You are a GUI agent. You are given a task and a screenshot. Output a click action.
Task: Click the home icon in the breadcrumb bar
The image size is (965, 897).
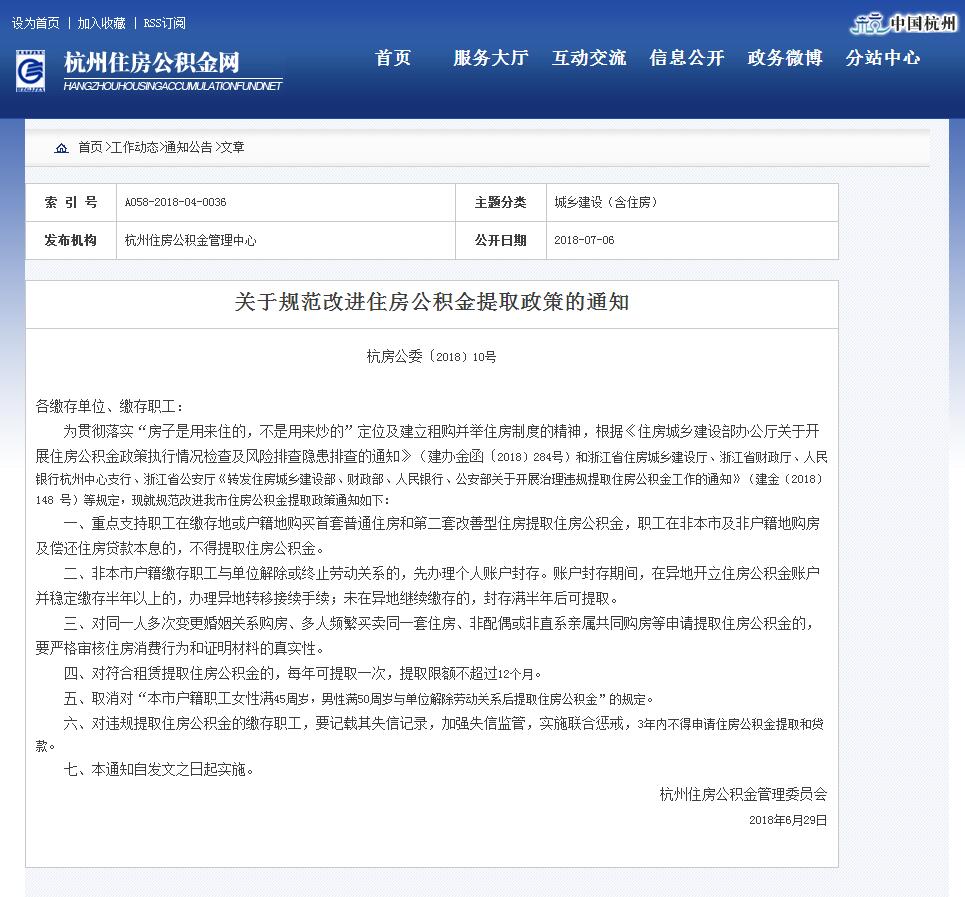pyautogui.click(x=61, y=147)
